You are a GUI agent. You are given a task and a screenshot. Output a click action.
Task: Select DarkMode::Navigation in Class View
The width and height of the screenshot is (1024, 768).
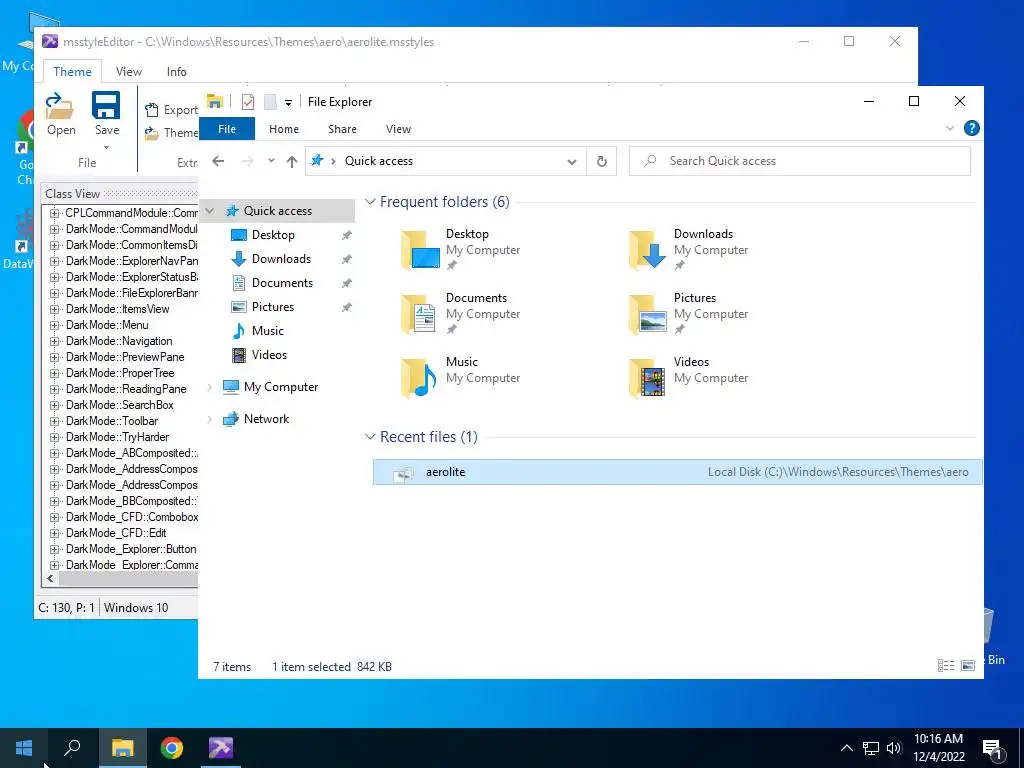point(119,341)
